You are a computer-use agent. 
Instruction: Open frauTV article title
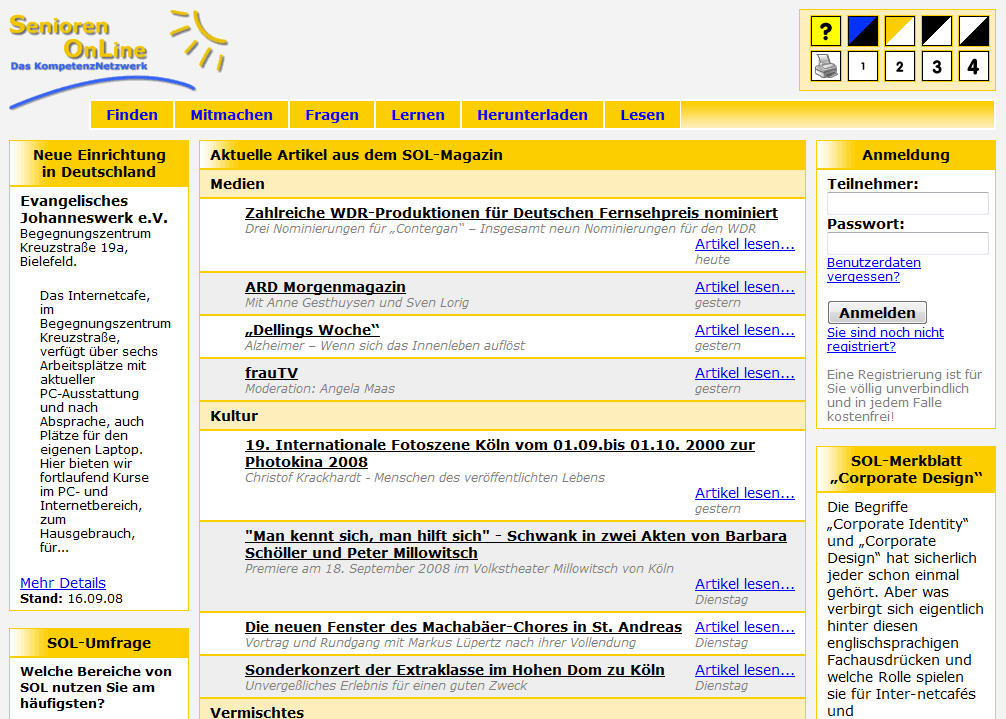271,373
